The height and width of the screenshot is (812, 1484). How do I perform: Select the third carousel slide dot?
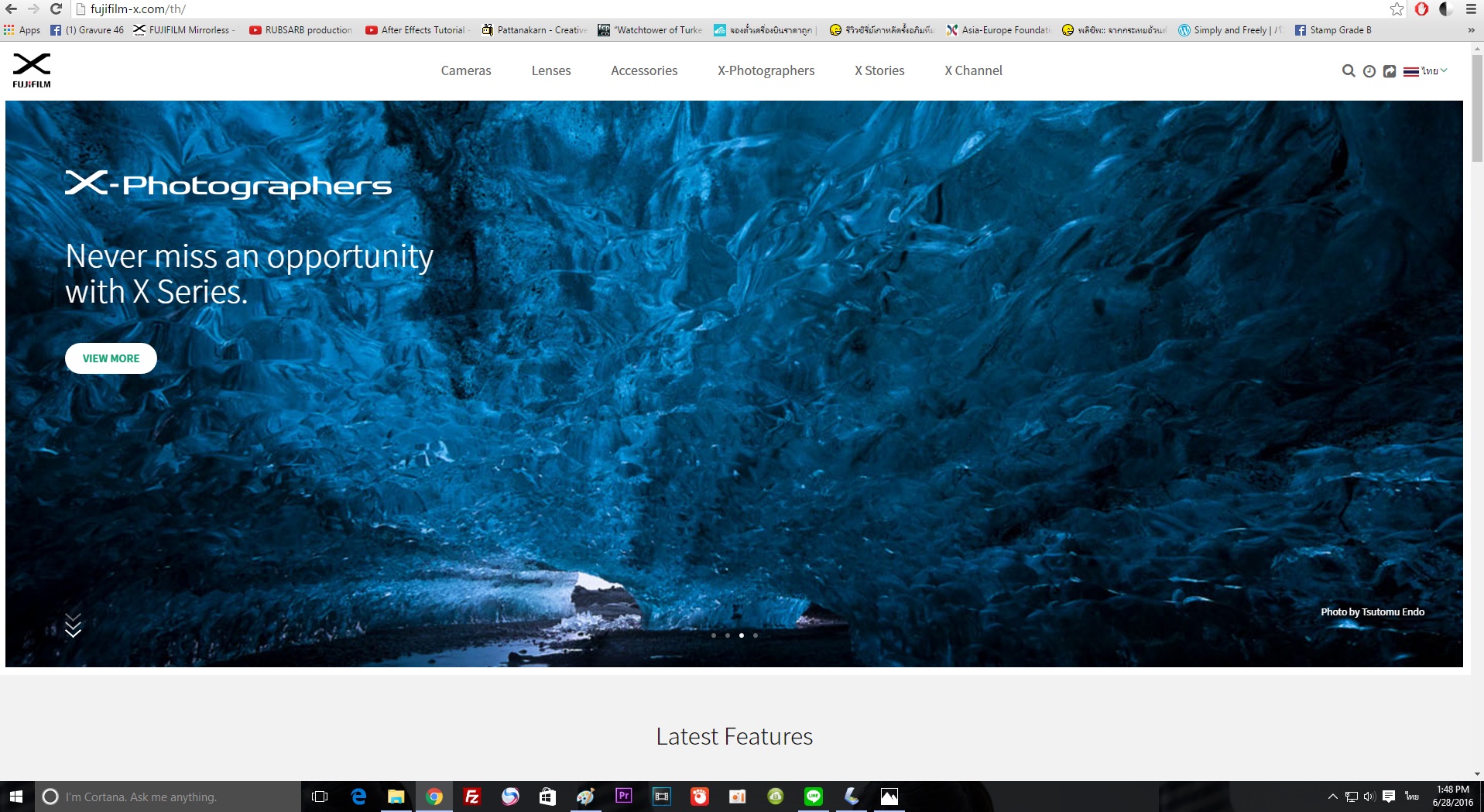coord(742,636)
